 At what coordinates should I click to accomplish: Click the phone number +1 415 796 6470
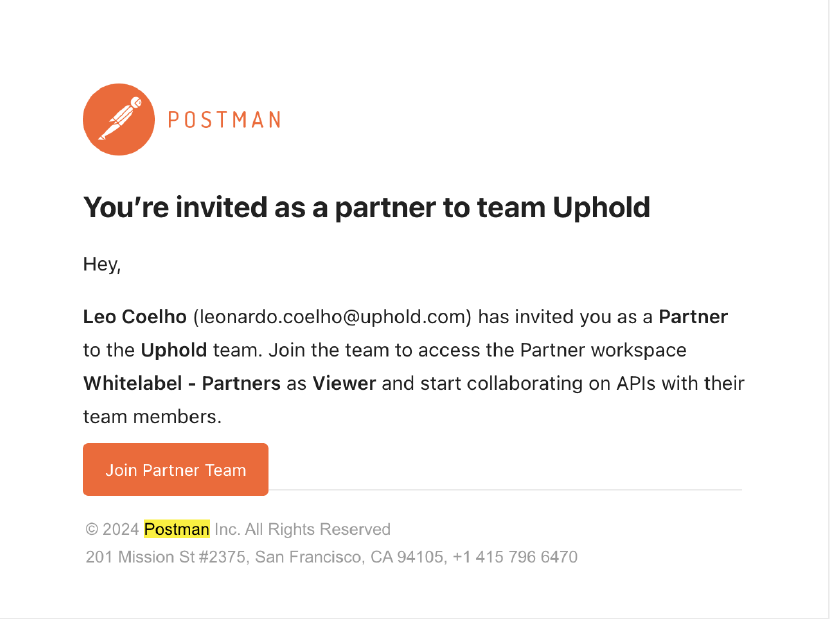pyautogui.click(x=515, y=557)
